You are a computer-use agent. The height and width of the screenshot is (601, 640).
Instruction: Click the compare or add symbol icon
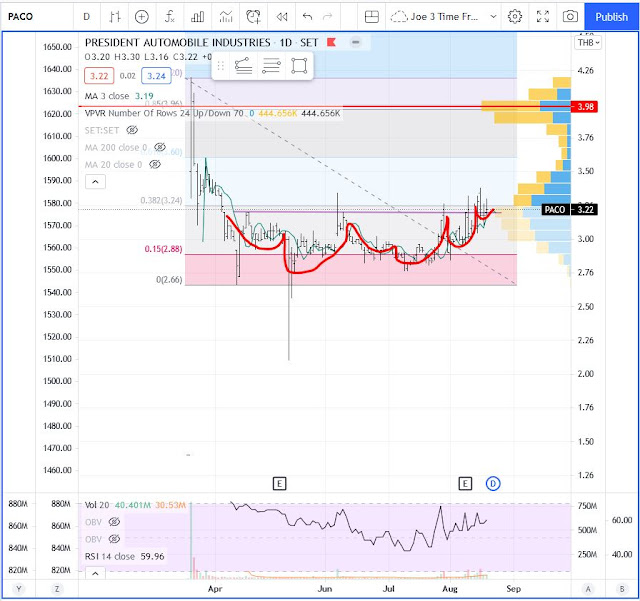pyautogui.click(x=142, y=17)
